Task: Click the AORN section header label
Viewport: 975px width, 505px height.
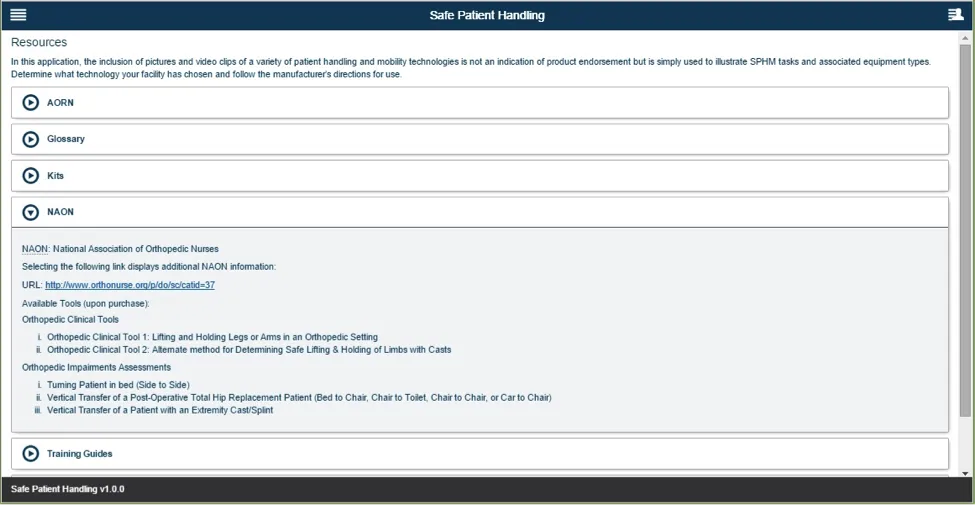Action: [60, 103]
